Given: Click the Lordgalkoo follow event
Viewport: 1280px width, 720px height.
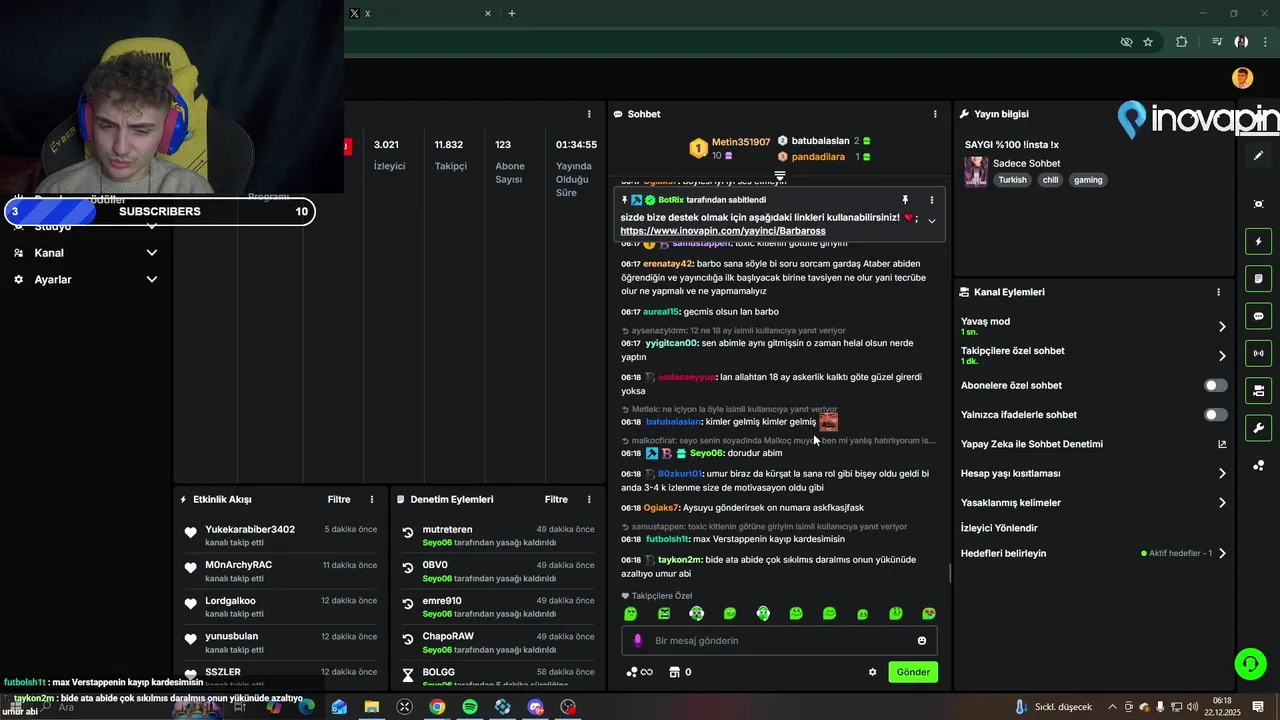Looking at the screenshot, I should 281,607.
